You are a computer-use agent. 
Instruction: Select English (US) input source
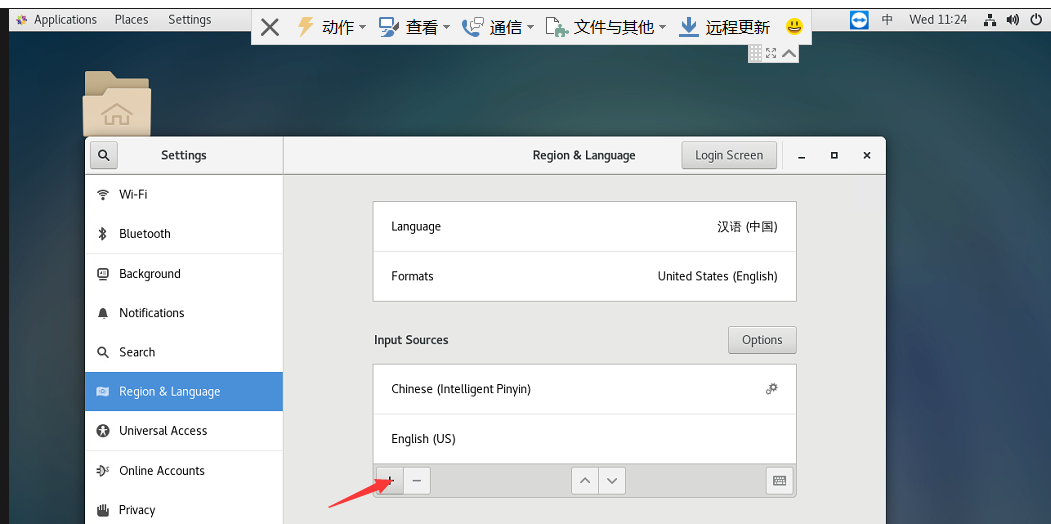coord(584,439)
